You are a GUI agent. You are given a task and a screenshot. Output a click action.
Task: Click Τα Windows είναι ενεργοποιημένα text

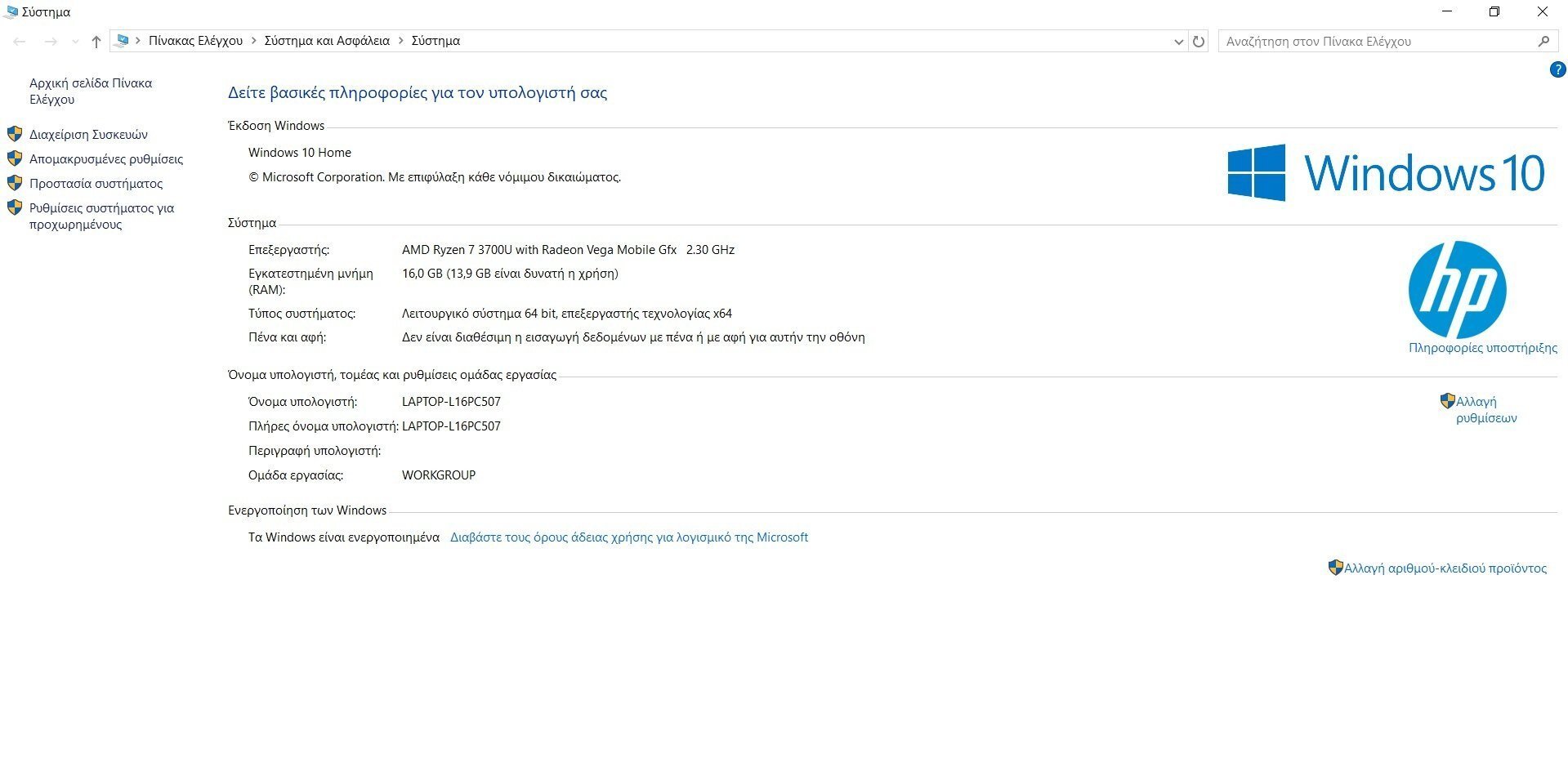pos(344,537)
